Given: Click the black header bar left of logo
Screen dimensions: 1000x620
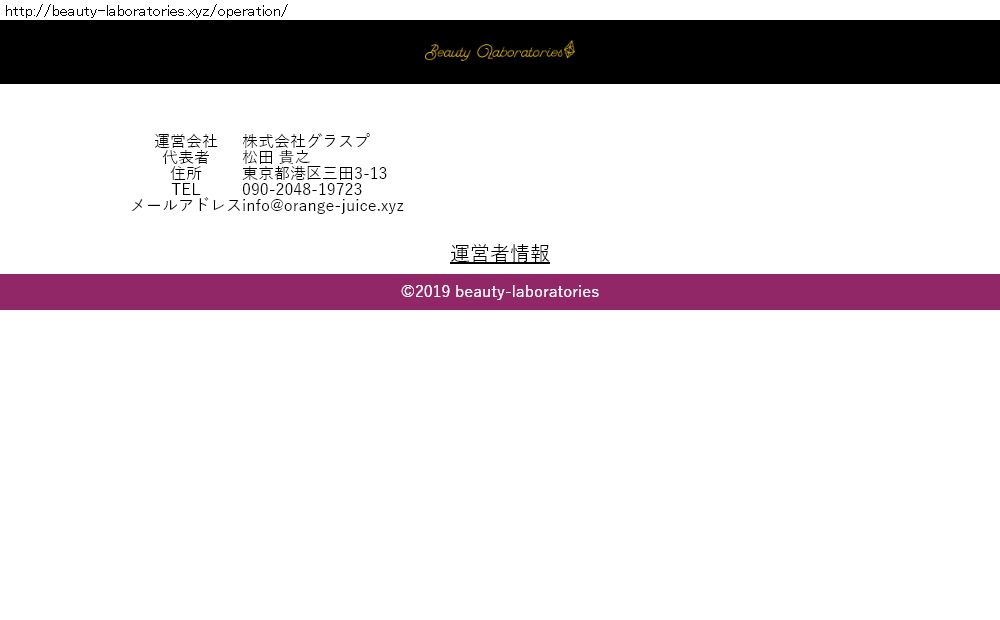Looking at the screenshot, I should [200, 52].
